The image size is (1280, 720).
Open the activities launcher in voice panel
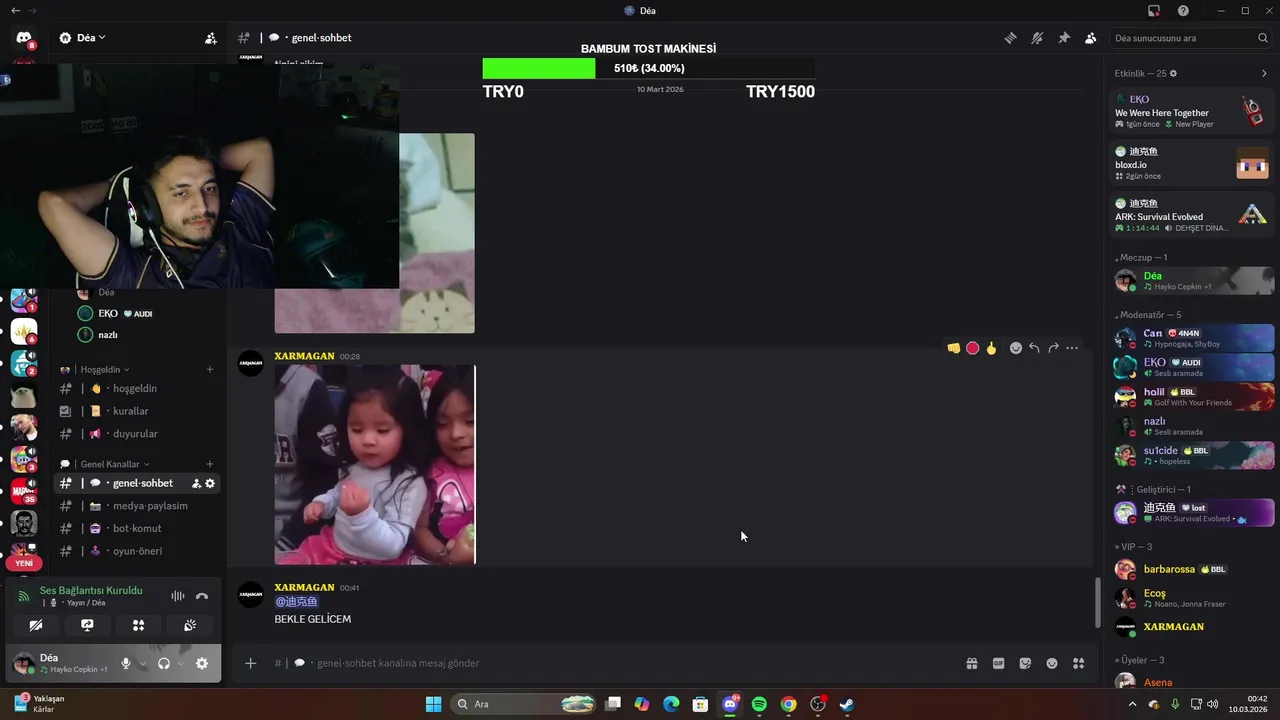point(139,625)
